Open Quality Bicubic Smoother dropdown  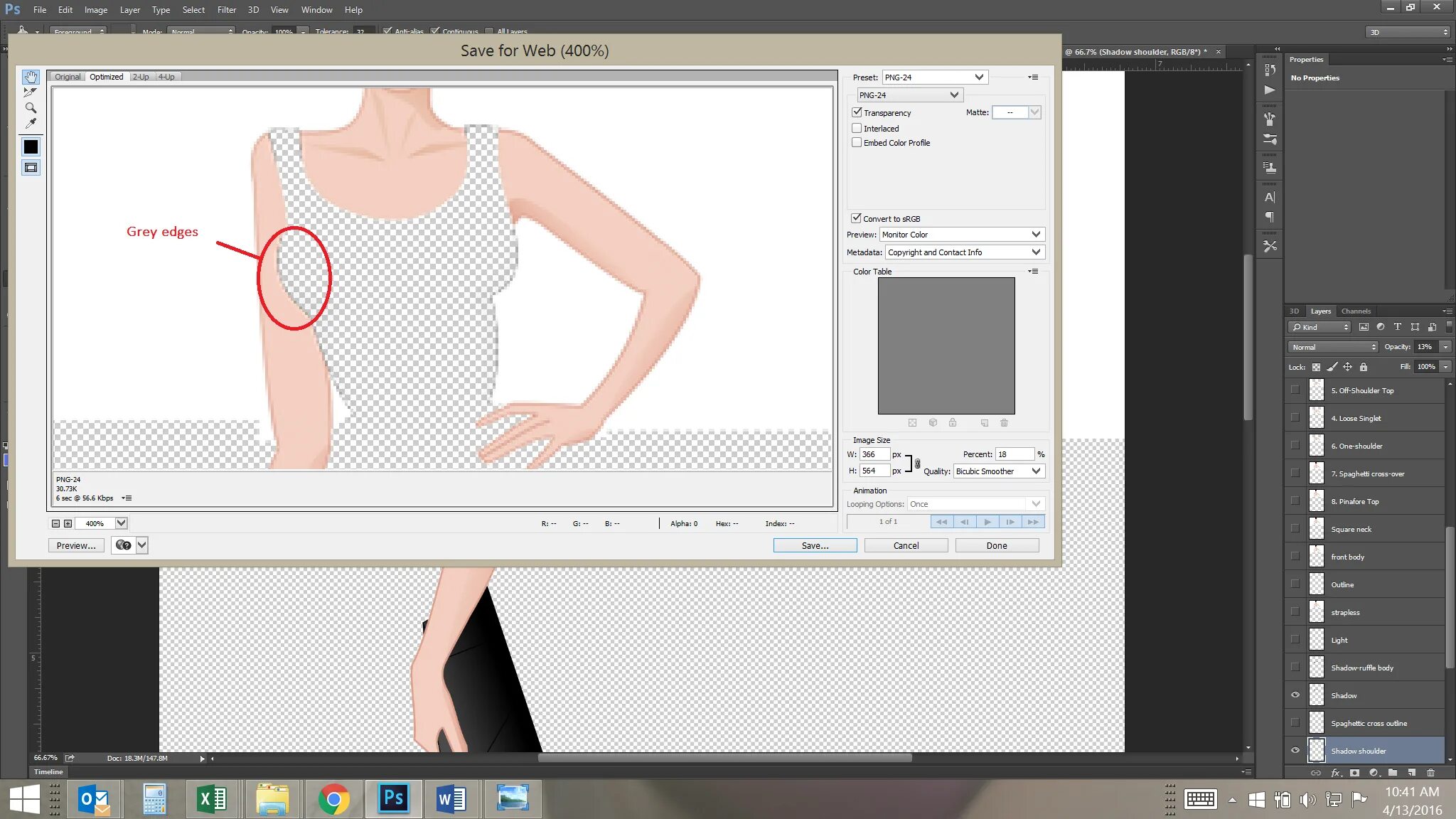pyautogui.click(x=999, y=471)
